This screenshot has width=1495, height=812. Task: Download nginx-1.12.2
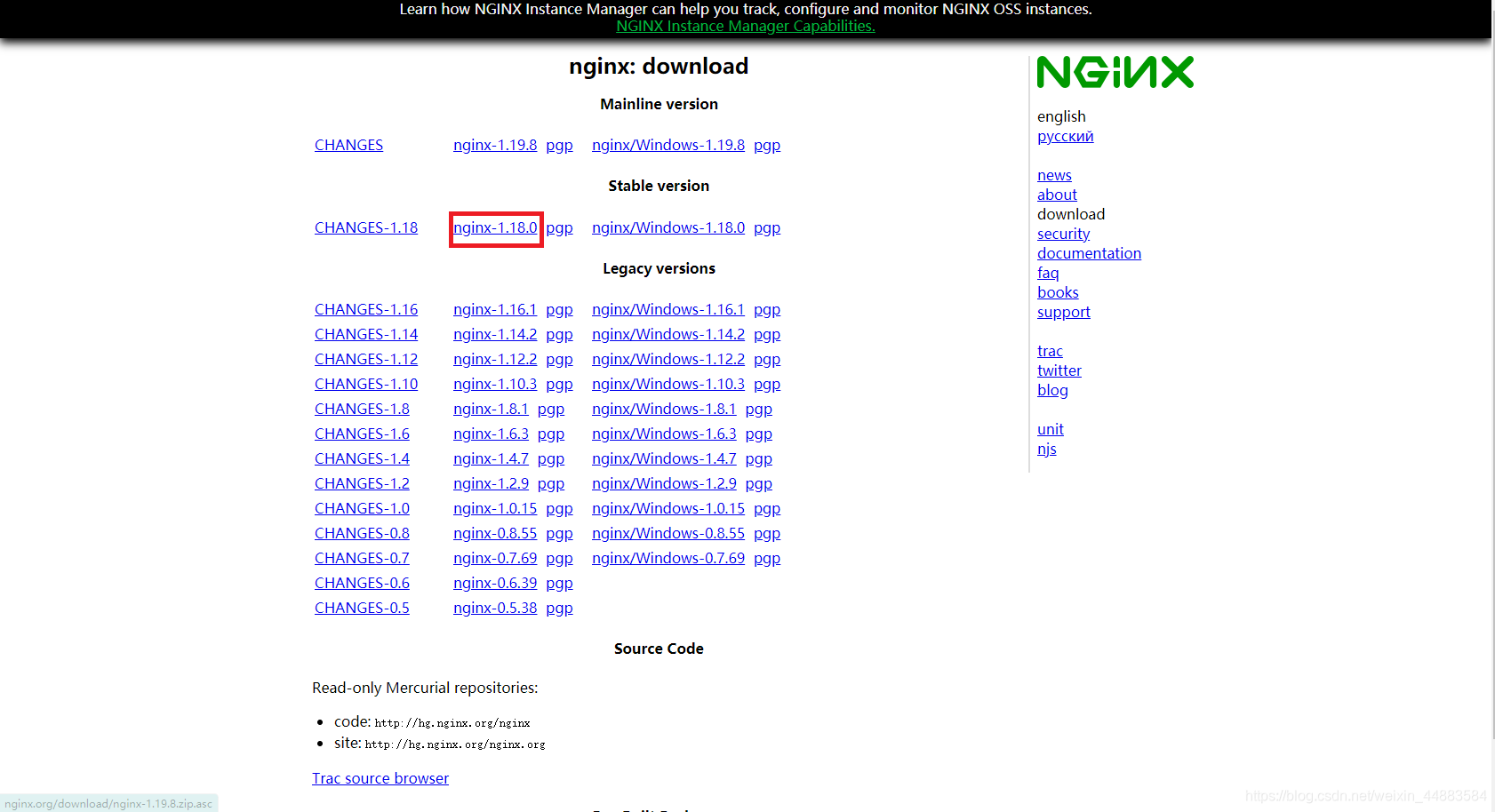(495, 359)
